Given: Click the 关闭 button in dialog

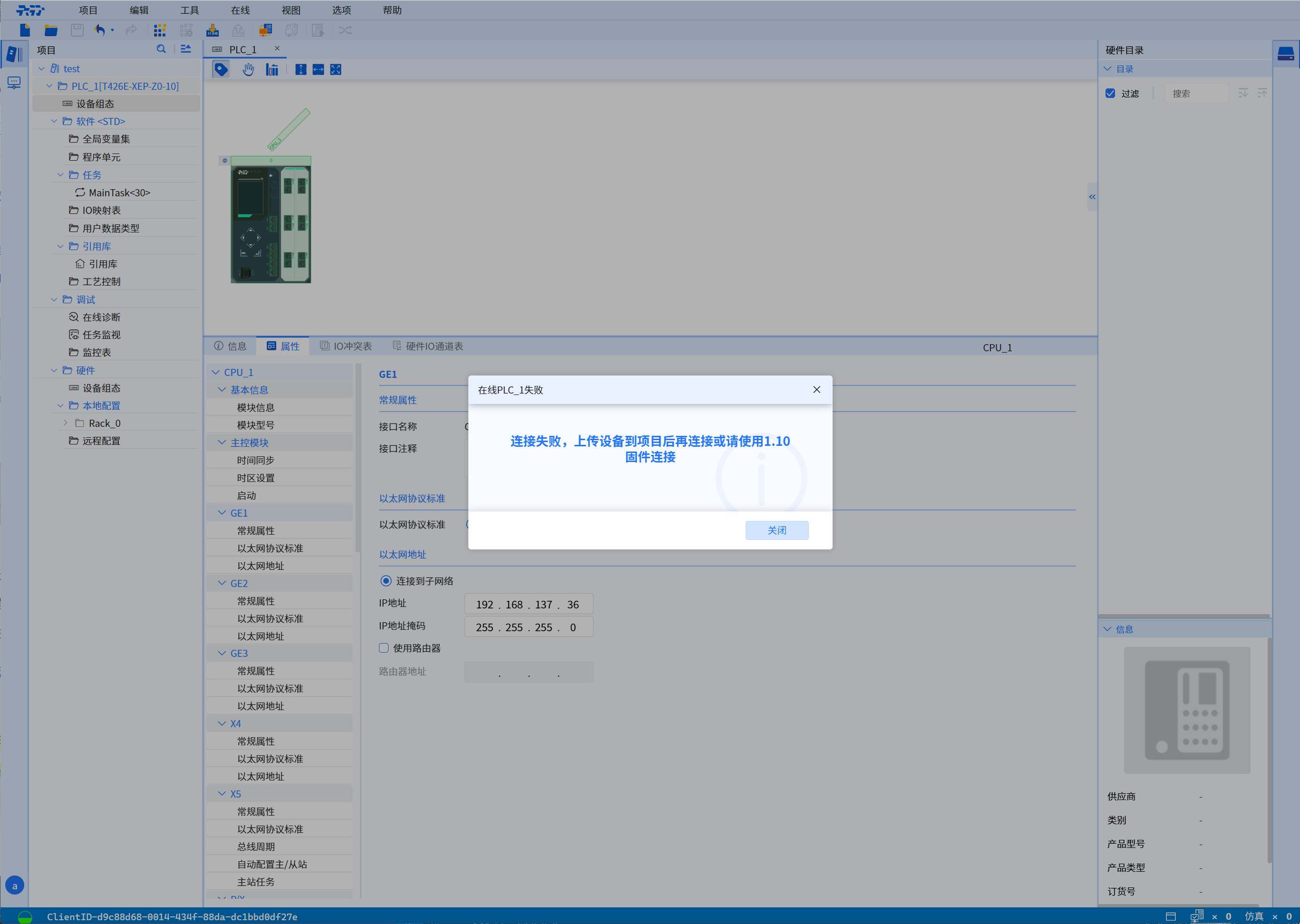Looking at the screenshot, I should [776, 530].
